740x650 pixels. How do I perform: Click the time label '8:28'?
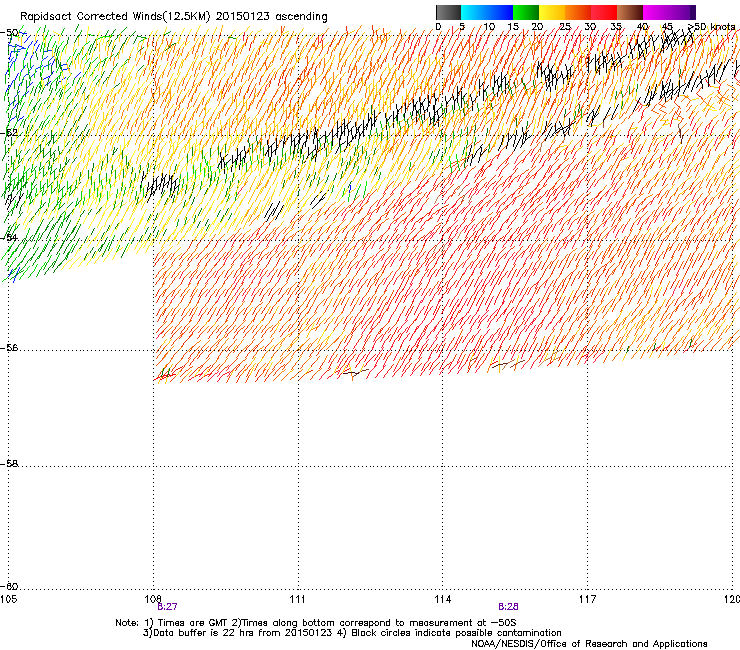508,607
